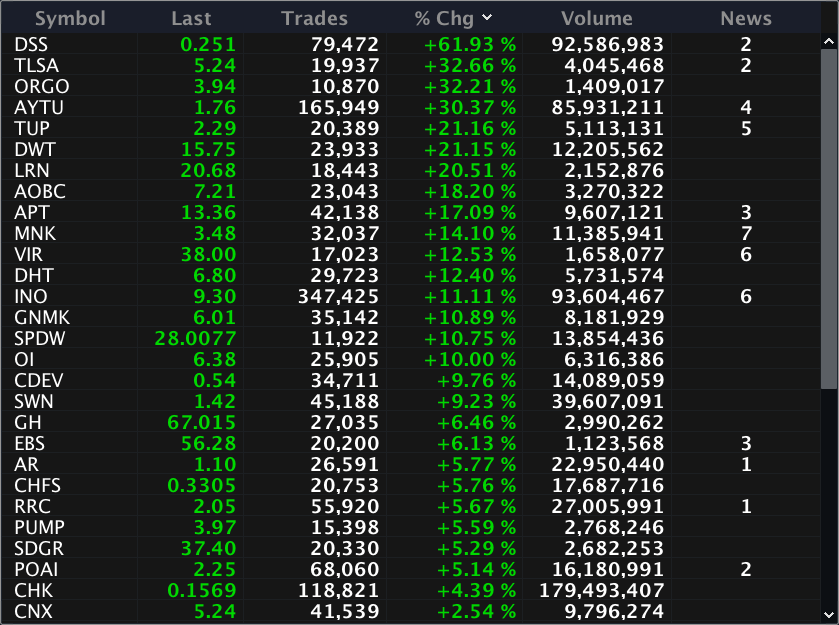Click GH last price 67.015
The height and width of the screenshot is (625, 839).
click(202, 422)
